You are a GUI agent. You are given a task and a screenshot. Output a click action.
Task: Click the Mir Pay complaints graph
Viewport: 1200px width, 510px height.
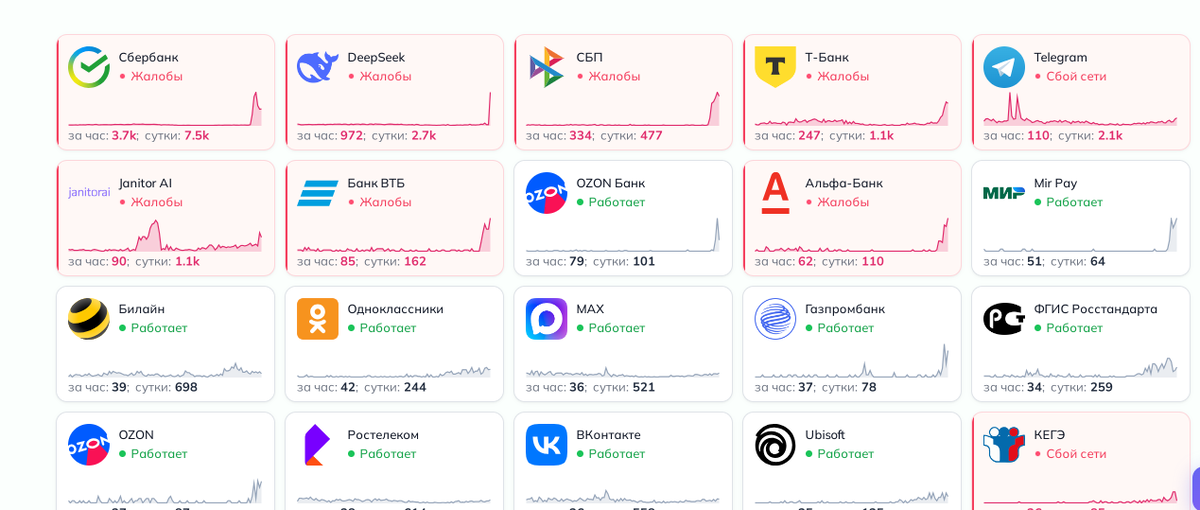coord(1080,237)
